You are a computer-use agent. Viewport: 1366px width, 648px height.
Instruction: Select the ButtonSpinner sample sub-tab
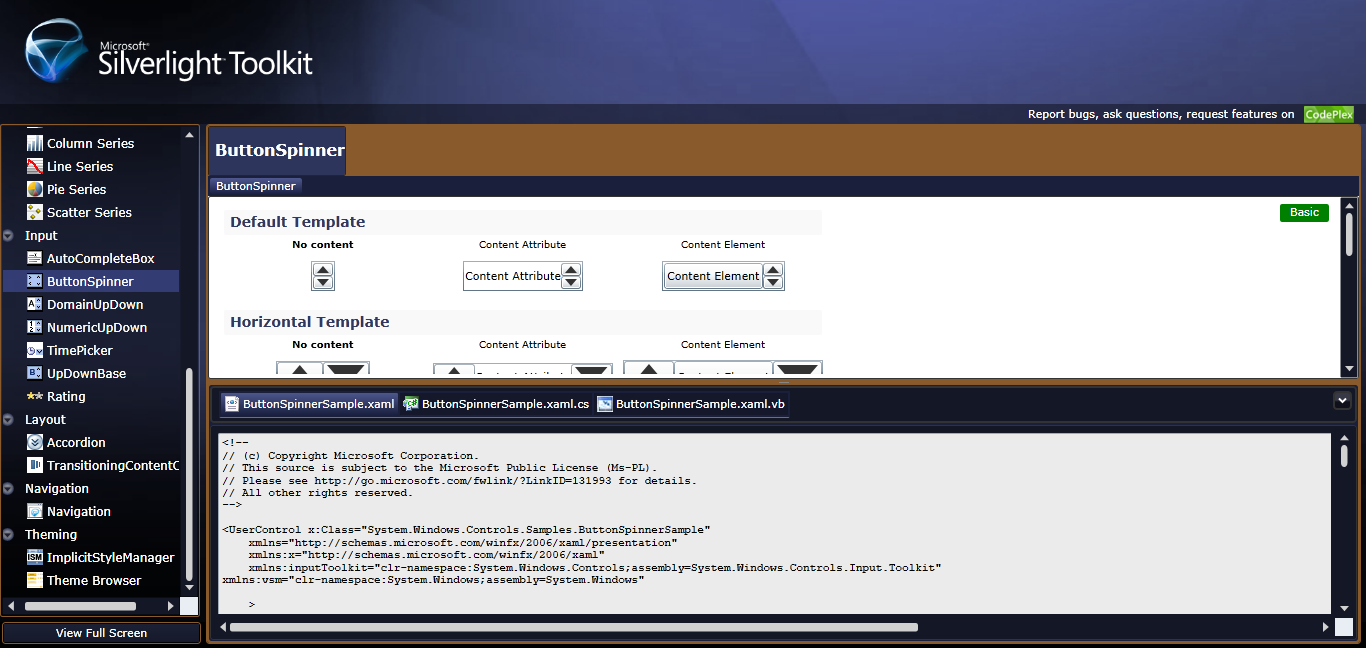(x=256, y=186)
